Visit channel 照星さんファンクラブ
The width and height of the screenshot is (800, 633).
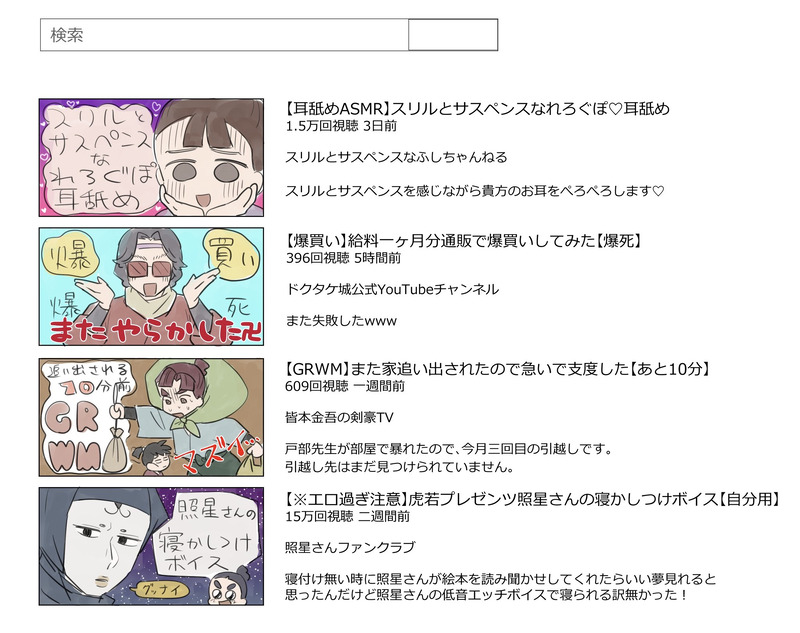[x=350, y=547]
